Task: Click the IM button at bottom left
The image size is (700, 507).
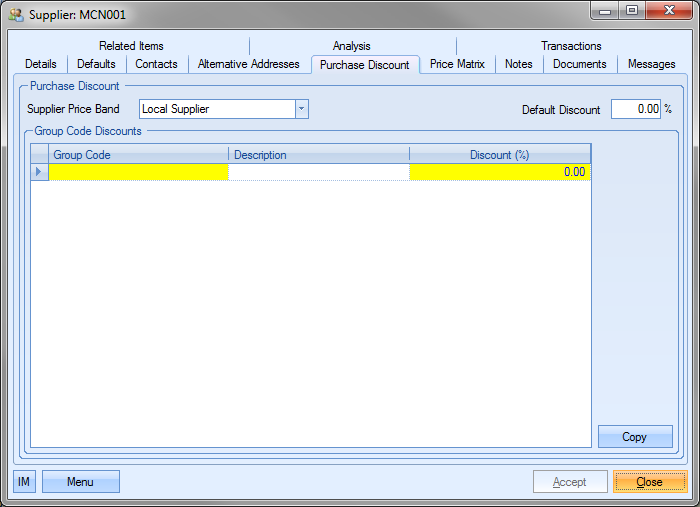Action: [x=24, y=482]
